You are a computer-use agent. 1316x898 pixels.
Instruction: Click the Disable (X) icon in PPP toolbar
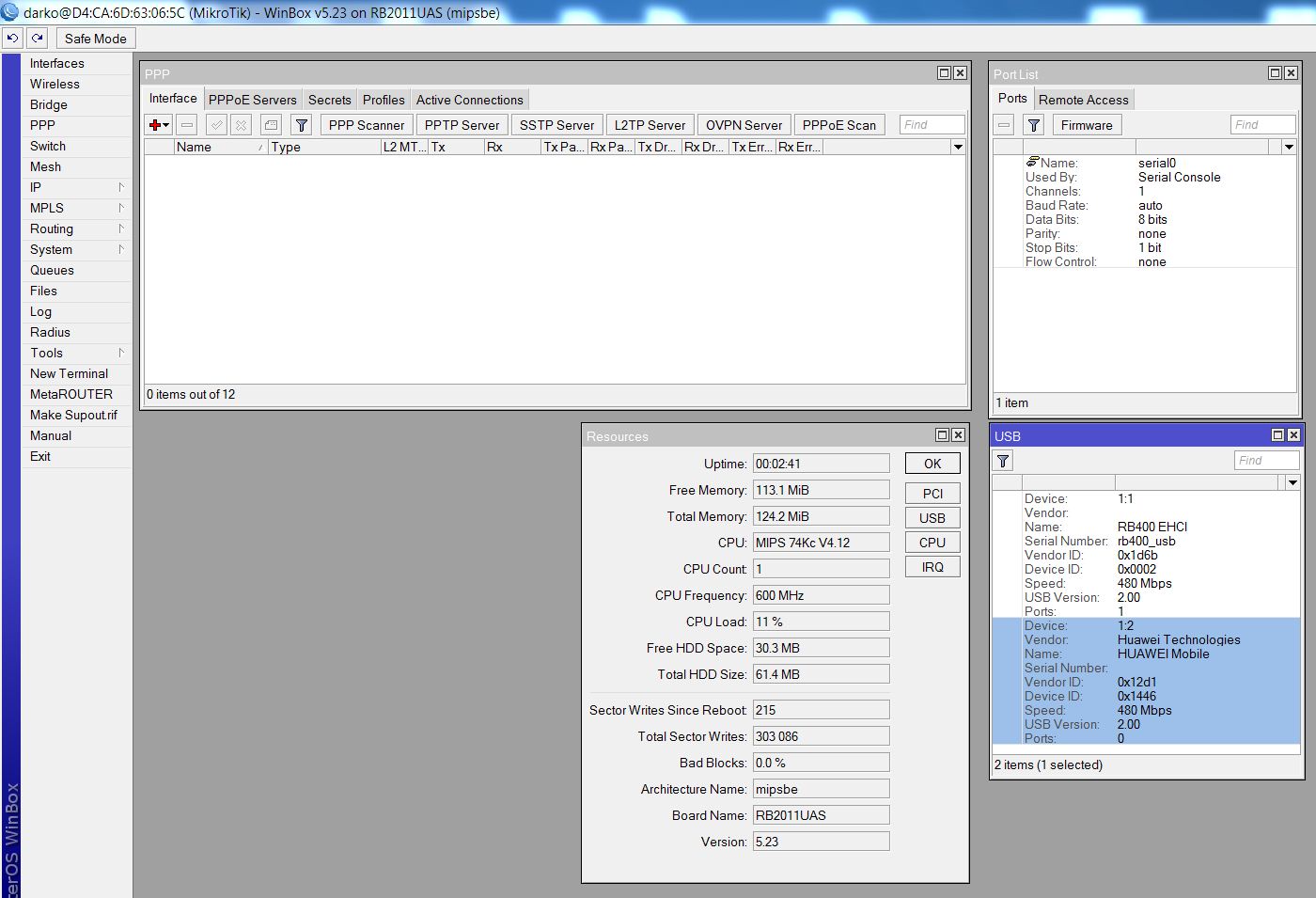tap(242, 125)
